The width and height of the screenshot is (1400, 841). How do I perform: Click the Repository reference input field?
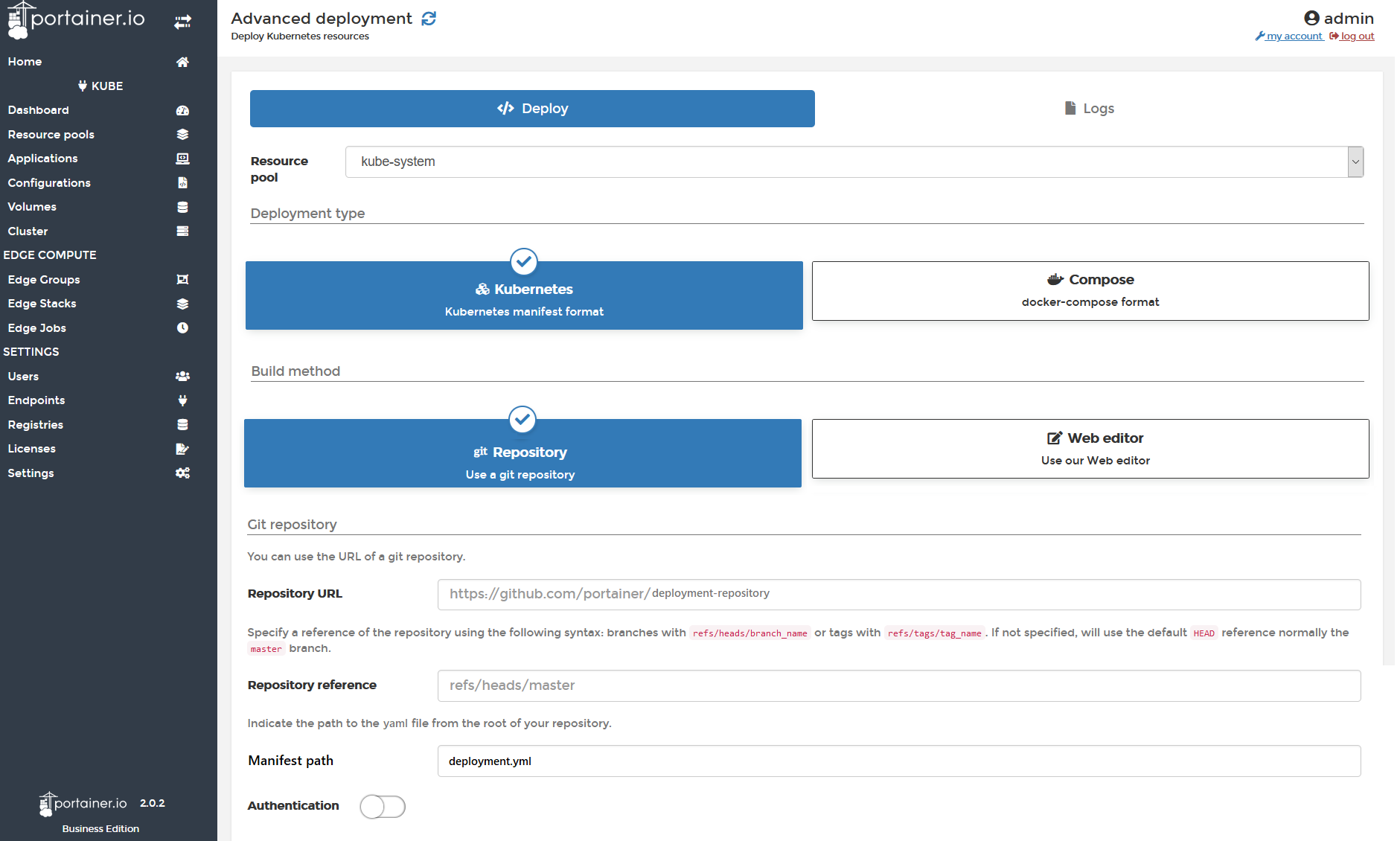pyautogui.click(x=899, y=685)
